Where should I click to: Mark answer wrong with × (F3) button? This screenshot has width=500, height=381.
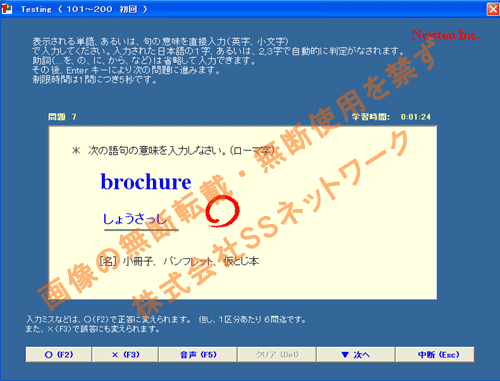125,354
